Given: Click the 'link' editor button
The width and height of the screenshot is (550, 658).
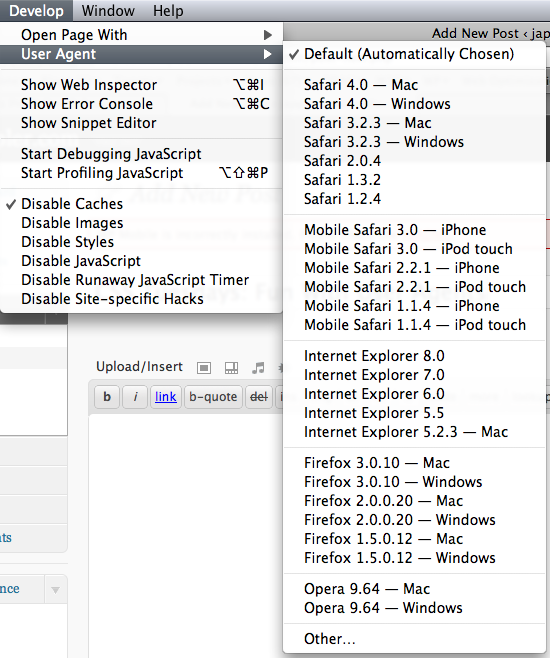Looking at the screenshot, I should [x=166, y=397].
